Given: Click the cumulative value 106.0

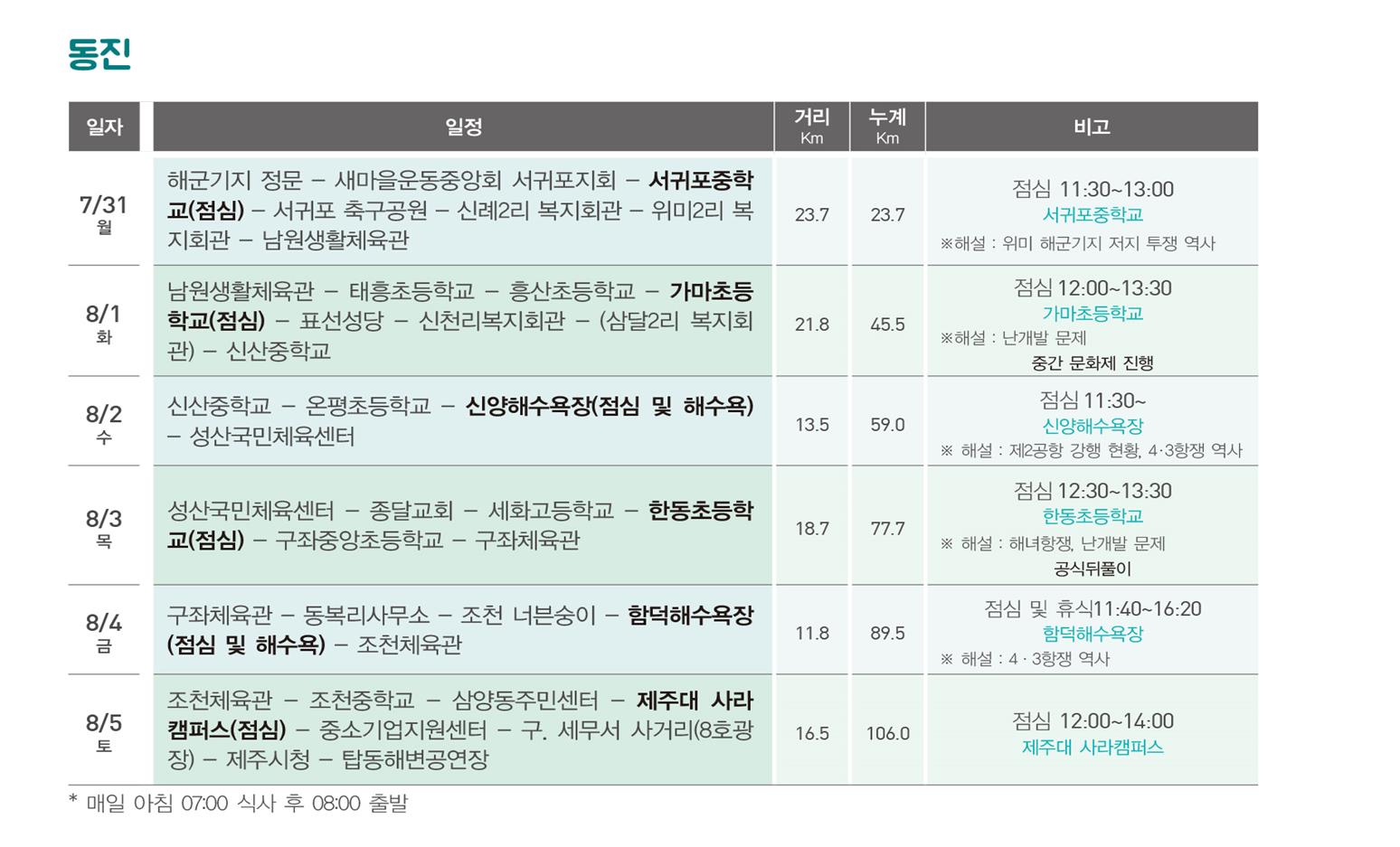Looking at the screenshot, I should [x=887, y=733].
